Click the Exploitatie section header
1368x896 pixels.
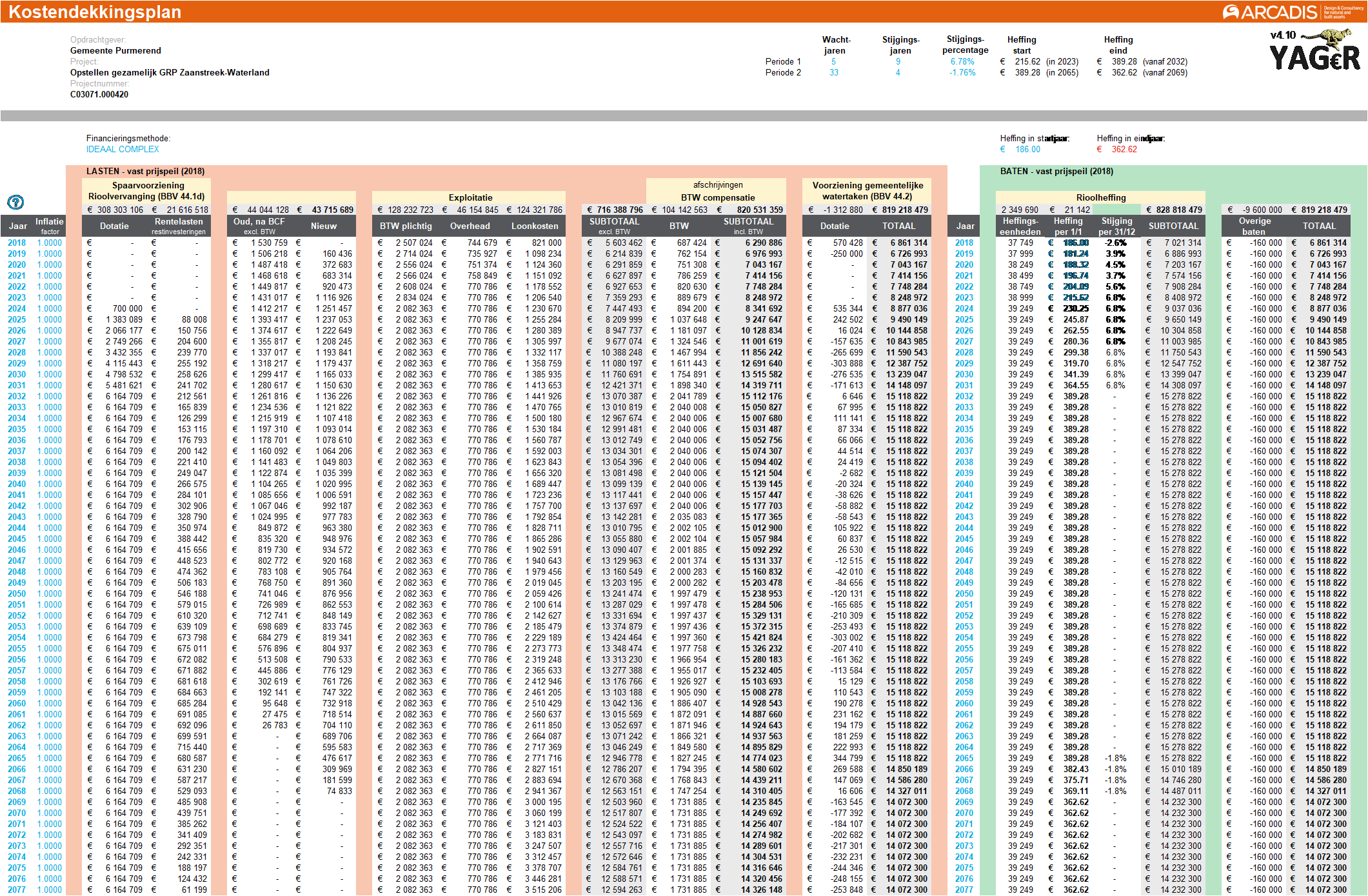470,197
